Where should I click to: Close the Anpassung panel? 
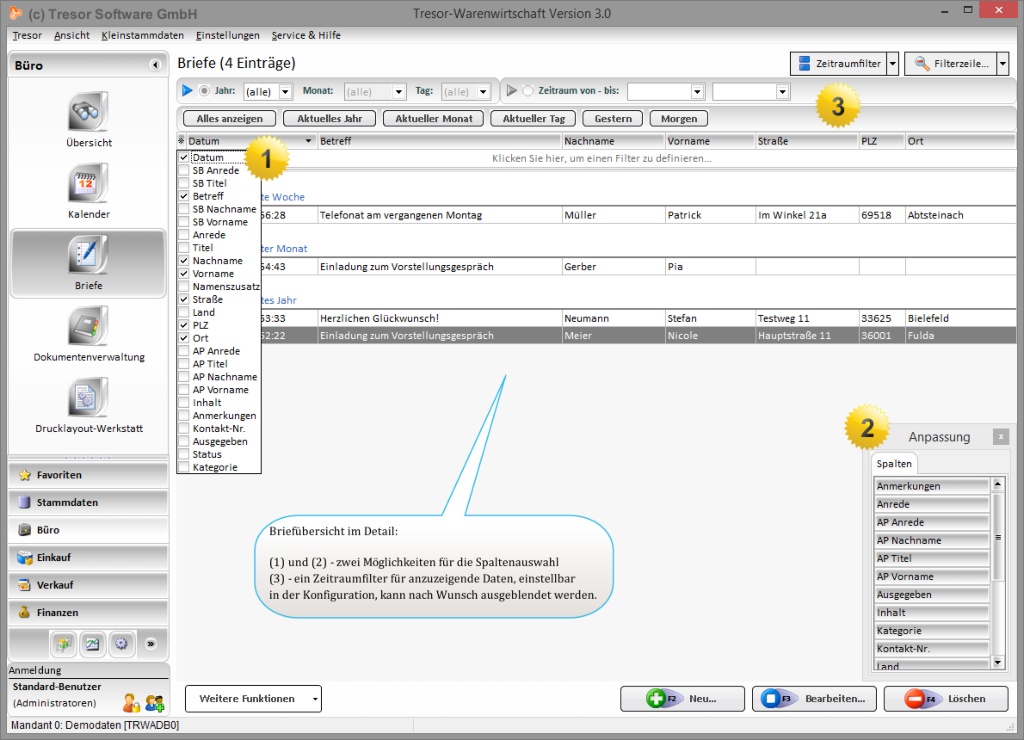click(1000, 437)
